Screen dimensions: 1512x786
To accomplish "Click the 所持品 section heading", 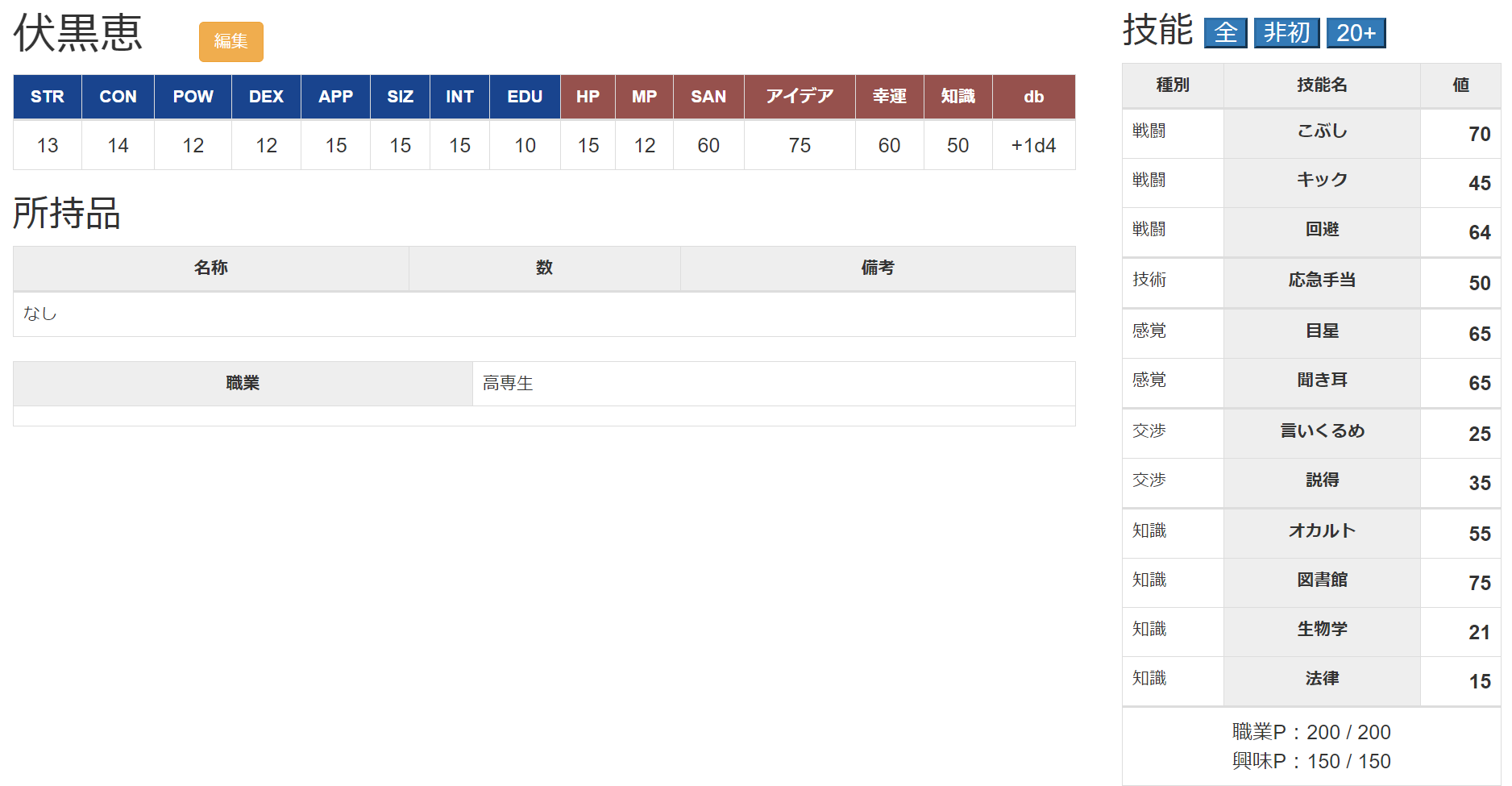I will pos(67,214).
